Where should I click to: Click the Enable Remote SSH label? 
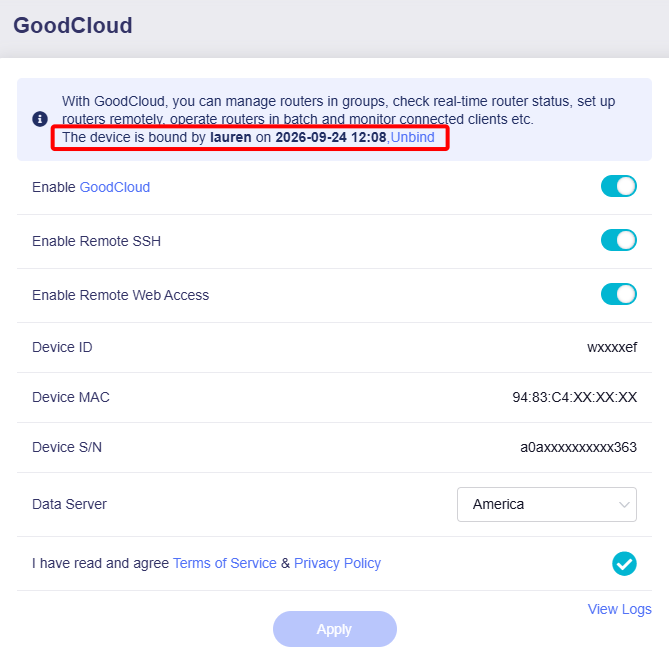tap(96, 241)
